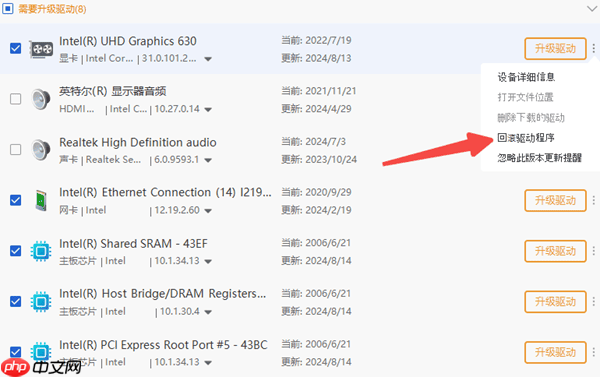Uncheck the Intel UHD Graphics 630 checkbox
Image resolution: width=600 pixels, height=377 pixels.
(x=15, y=49)
